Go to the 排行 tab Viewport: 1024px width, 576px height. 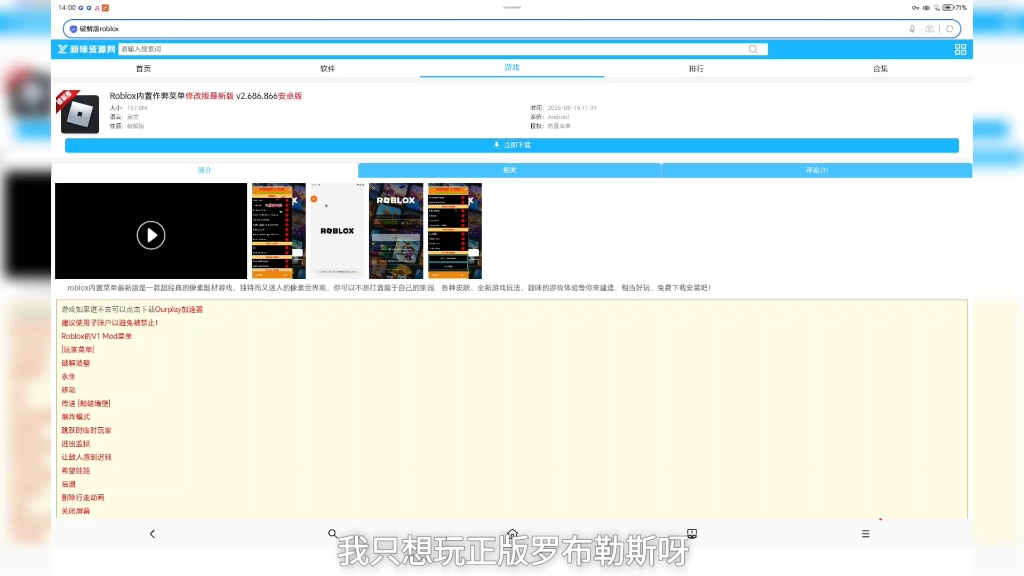(696, 69)
